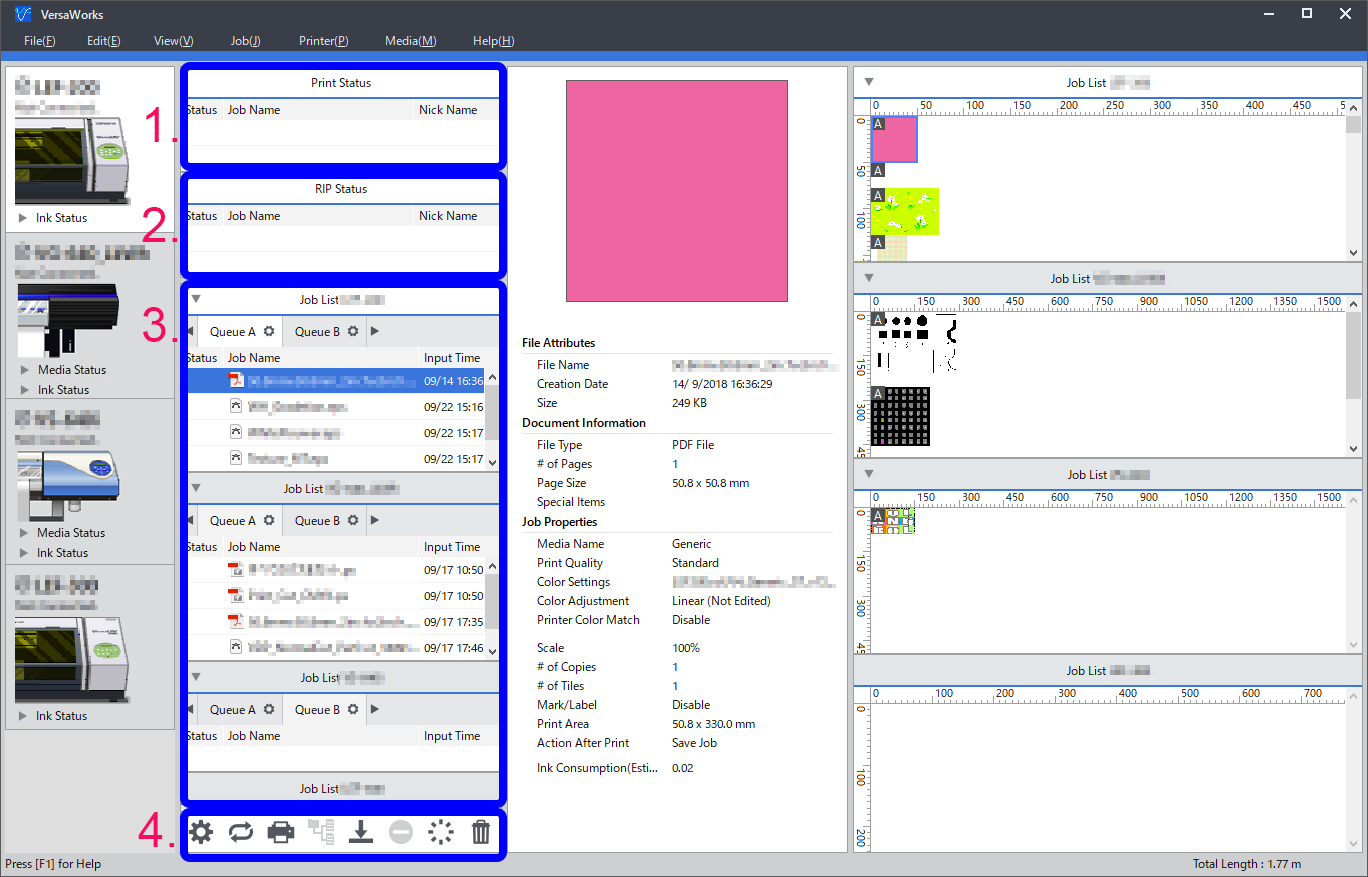Image resolution: width=1368 pixels, height=877 pixels.
Task: Expand Ink Status under the first printer
Action: (23, 218)
